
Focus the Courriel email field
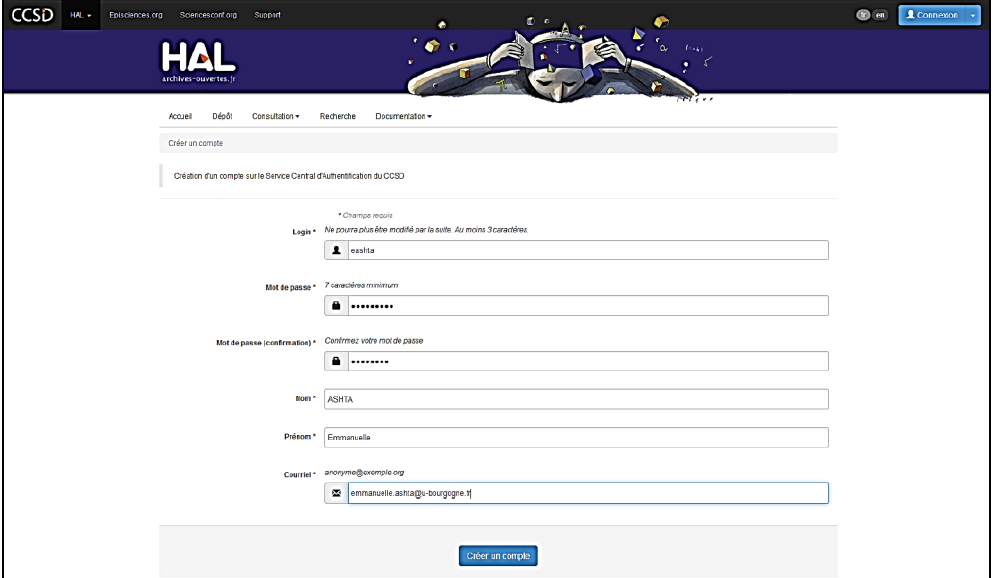588,493
